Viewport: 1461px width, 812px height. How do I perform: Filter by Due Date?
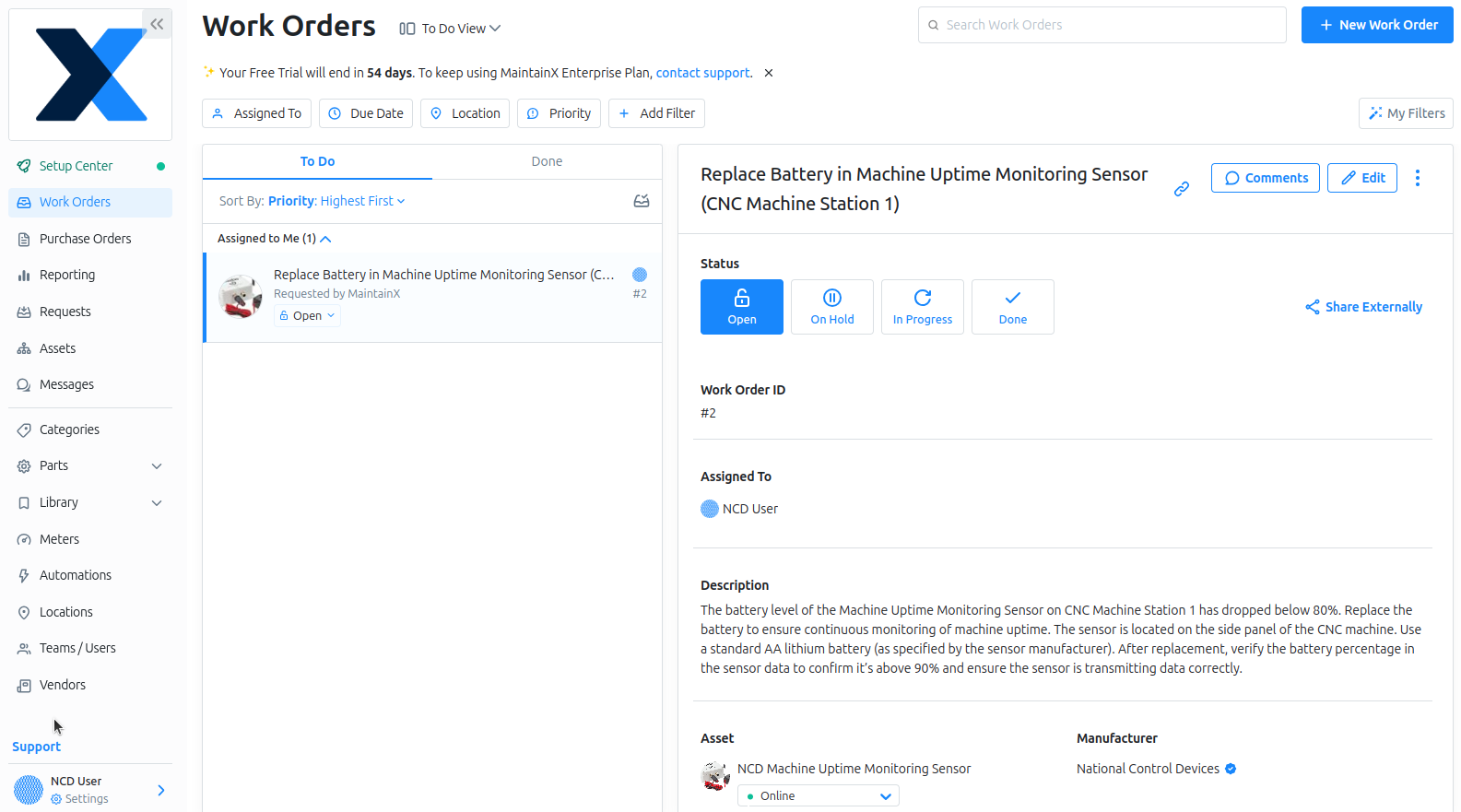[x=366, y=113]
